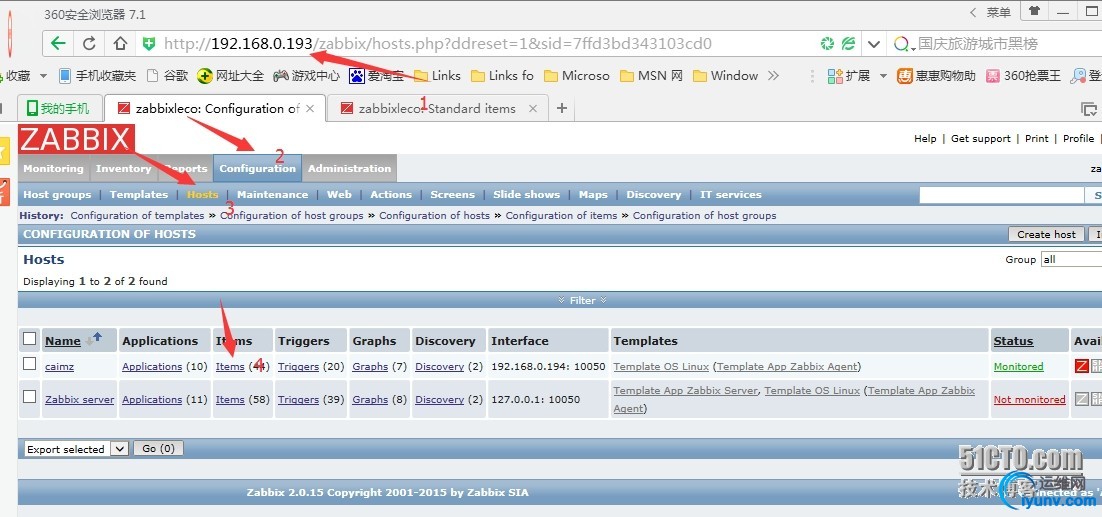
Task: Expand the Filter section
Action: (x=583, y=301)
